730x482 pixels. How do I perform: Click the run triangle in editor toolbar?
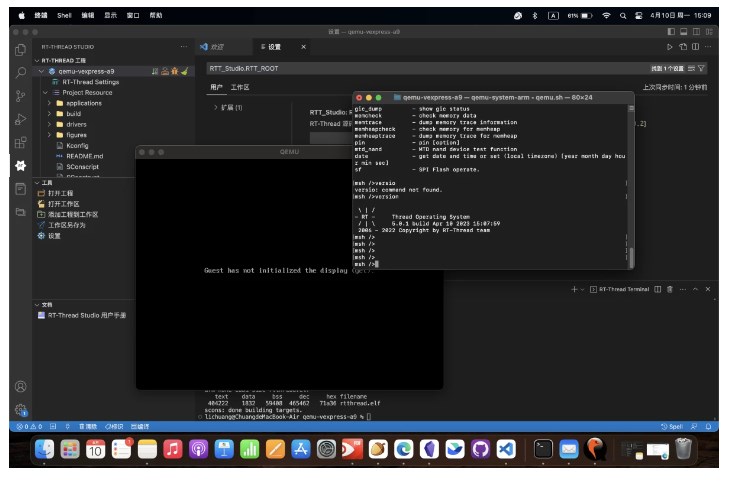(x=669, y=47)
